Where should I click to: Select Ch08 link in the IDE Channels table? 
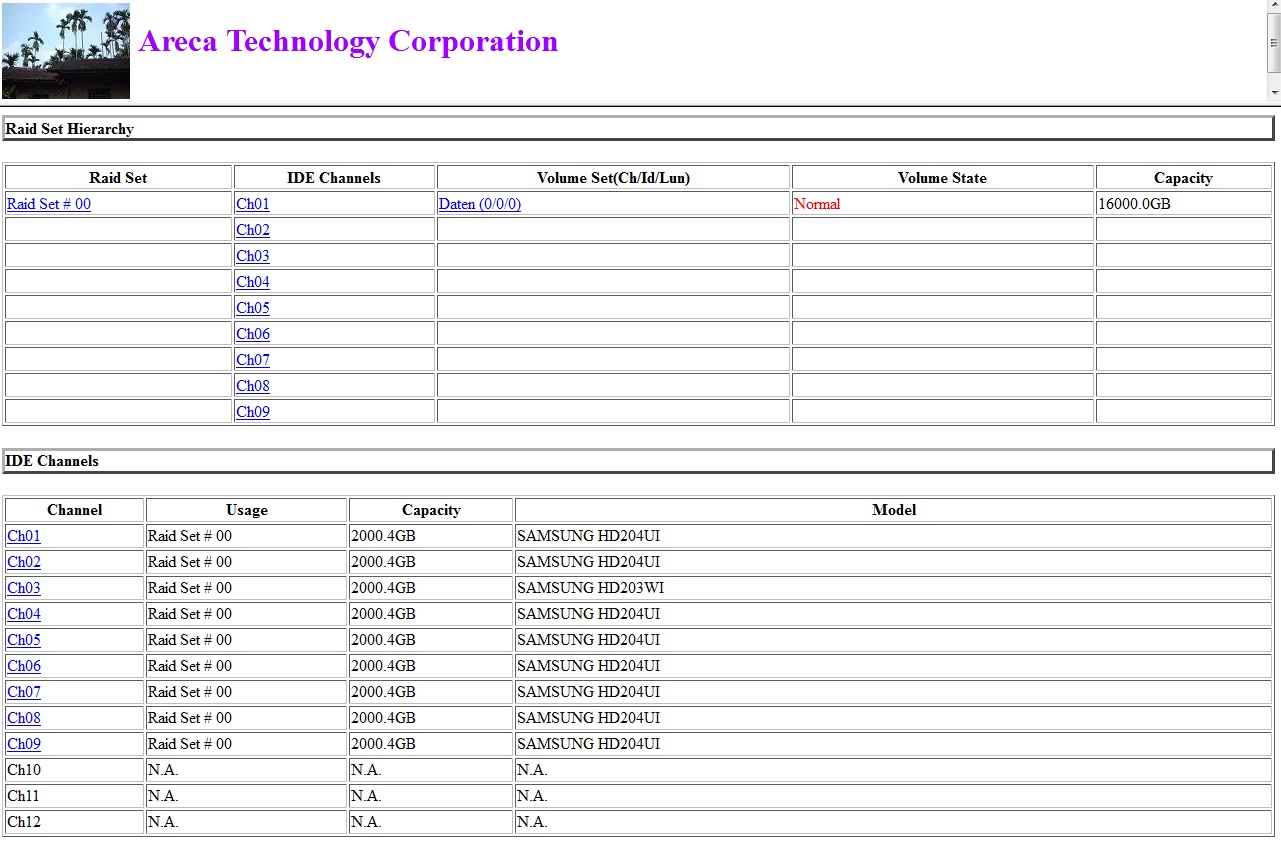[24, 718]
